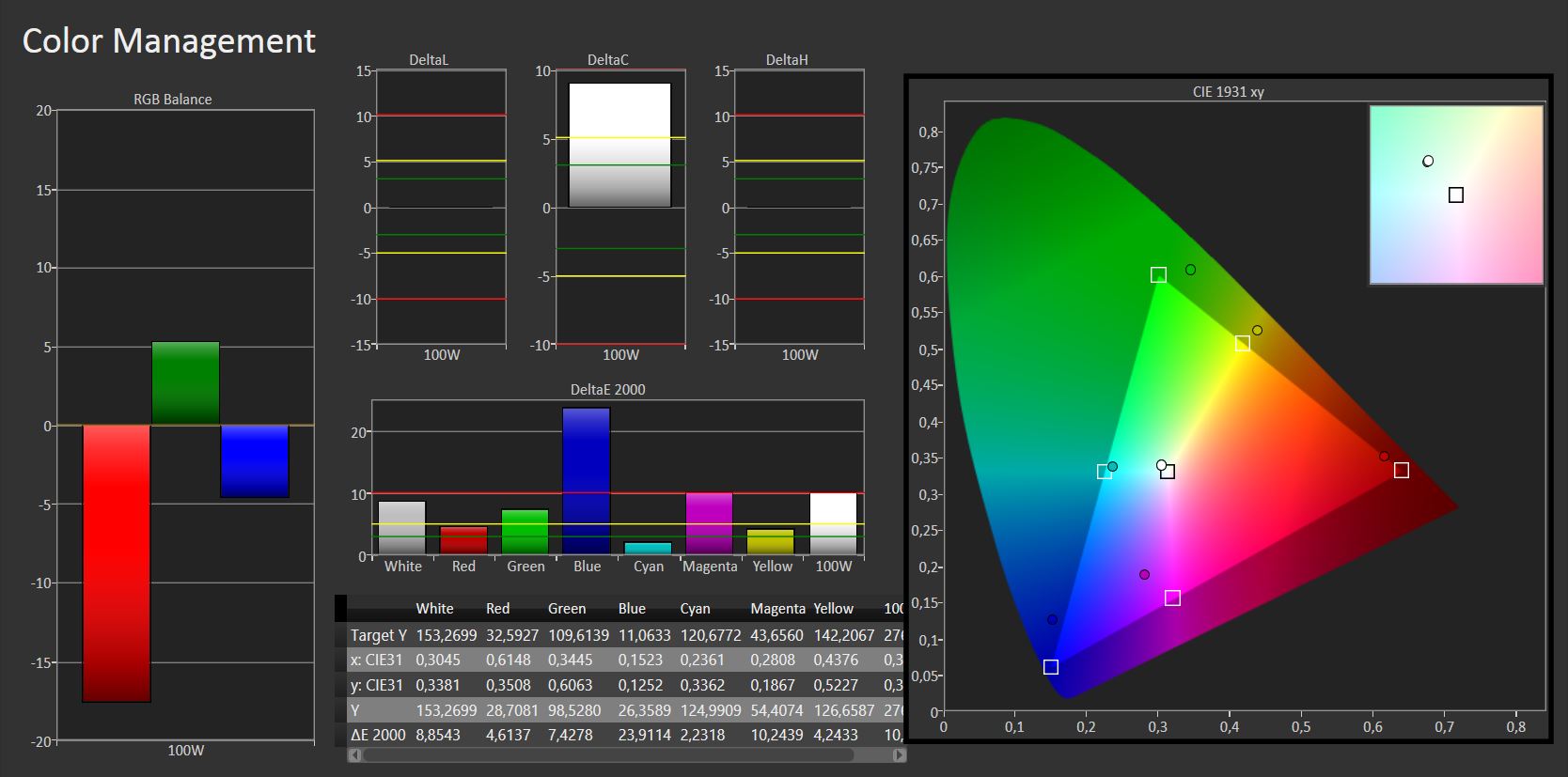Click the Yellow bar in DeltaE 2000 chart

pyautogui.click(x=771, y=542)
